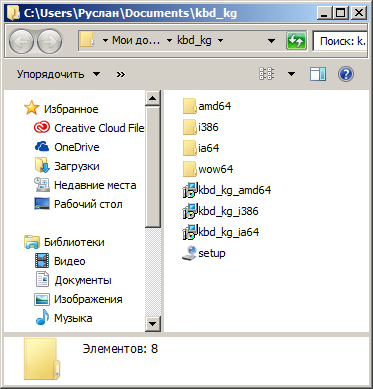Select the wow64 file name text
The height and width of the screenshot is (389, 373).
(x=216, y=169)
